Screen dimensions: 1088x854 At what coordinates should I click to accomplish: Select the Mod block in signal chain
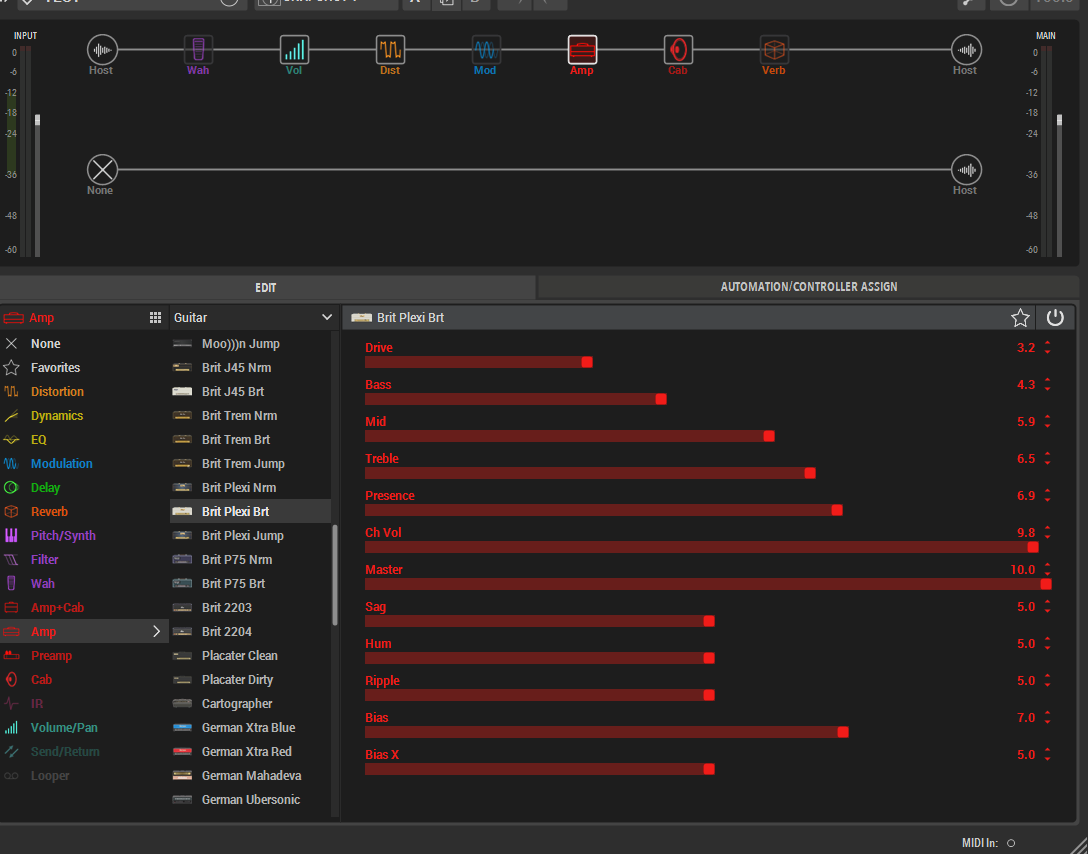pyautogui.click(x=485, y=50)
